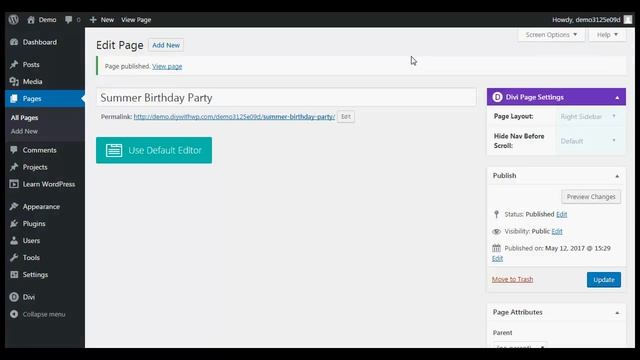Click the Plugins plug icon
This screenshot has width=640, height=360.
tap(14, 224)
